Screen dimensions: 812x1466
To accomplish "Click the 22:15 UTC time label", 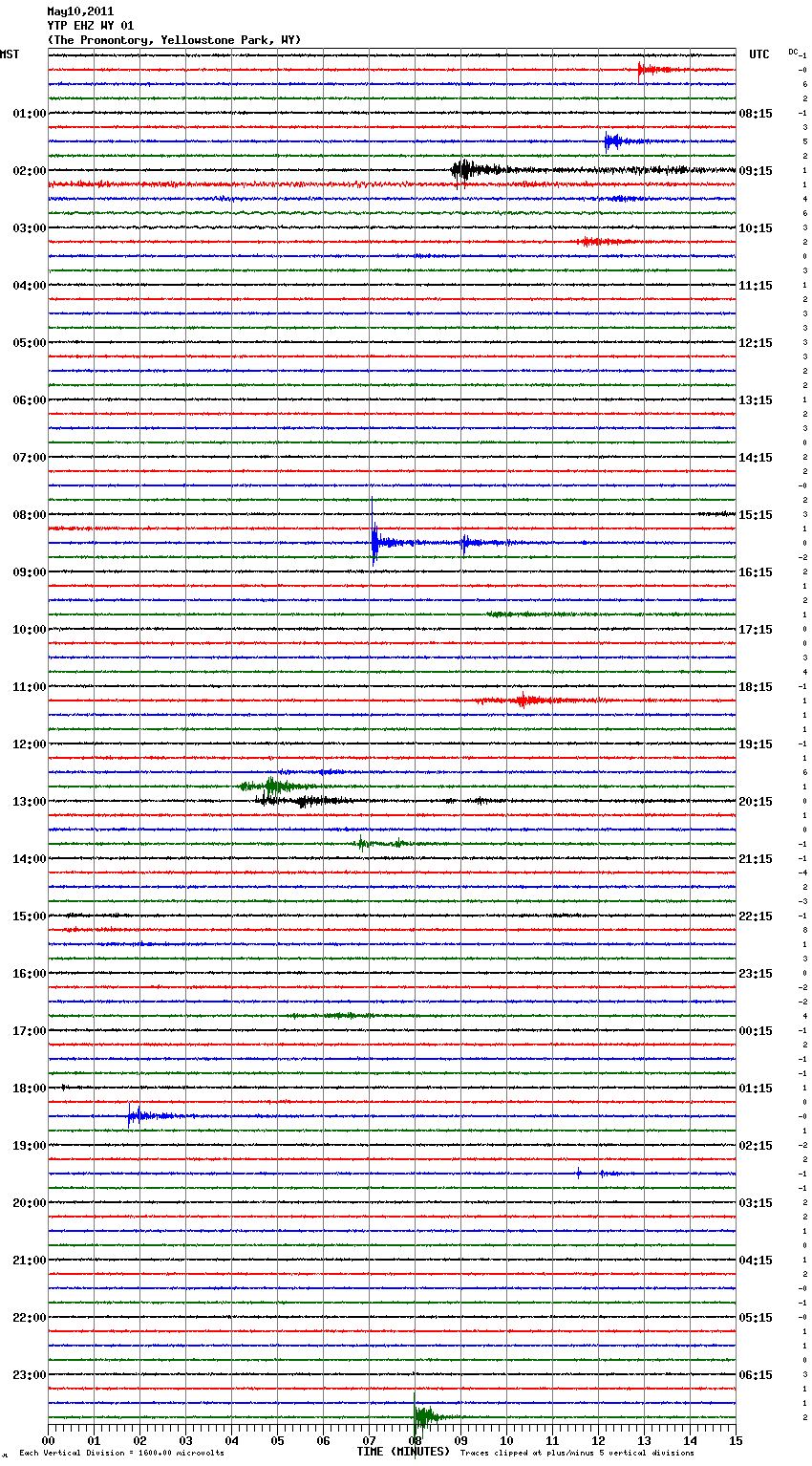I will coord(756,916).
